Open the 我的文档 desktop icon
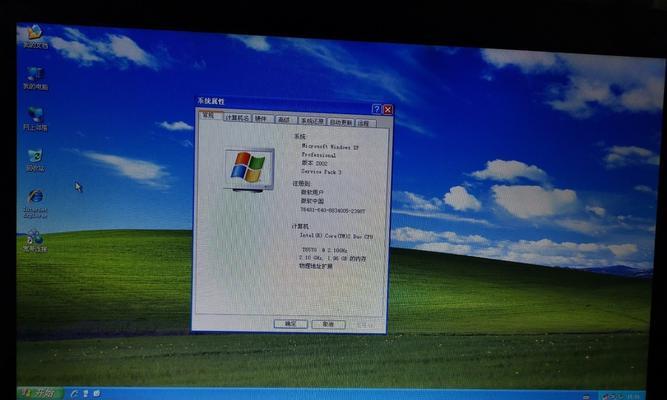This screenshot has height=400, width=667. click(x=35, y=37)
